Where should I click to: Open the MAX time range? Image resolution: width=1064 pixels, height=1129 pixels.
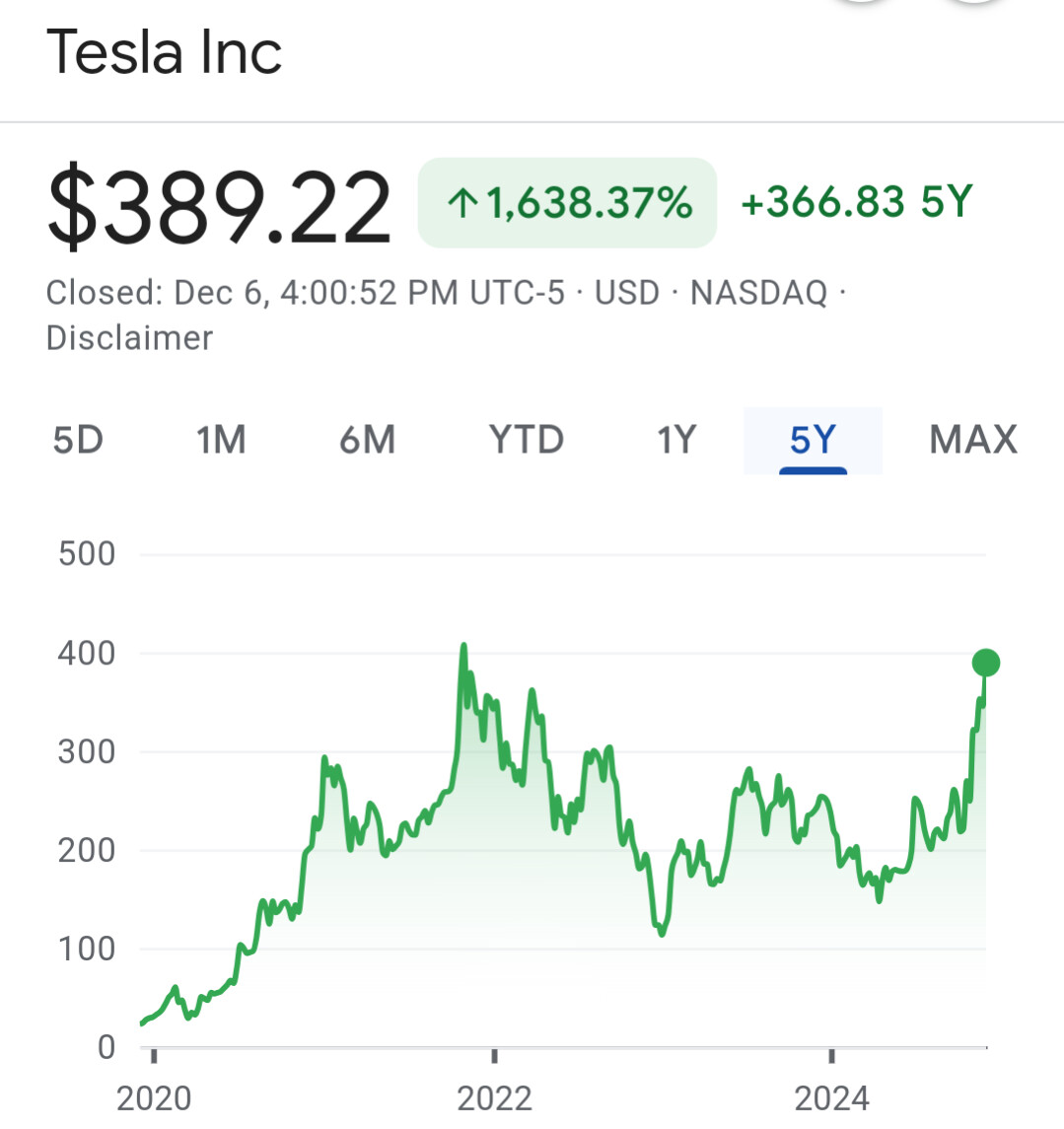[x=973, y=440]
